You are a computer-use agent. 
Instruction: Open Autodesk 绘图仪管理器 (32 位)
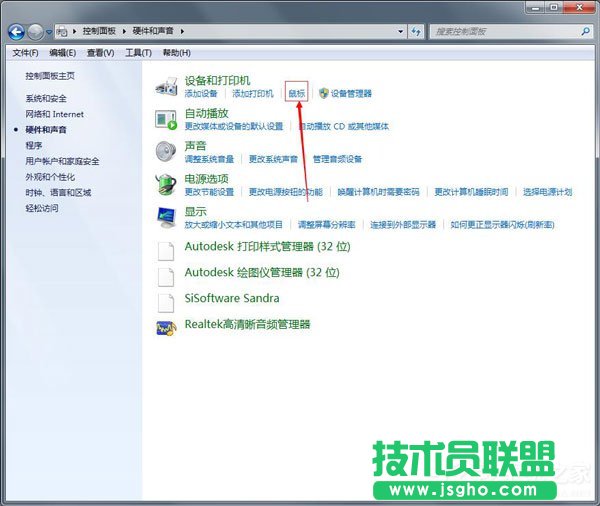click(x=262, y=273)
